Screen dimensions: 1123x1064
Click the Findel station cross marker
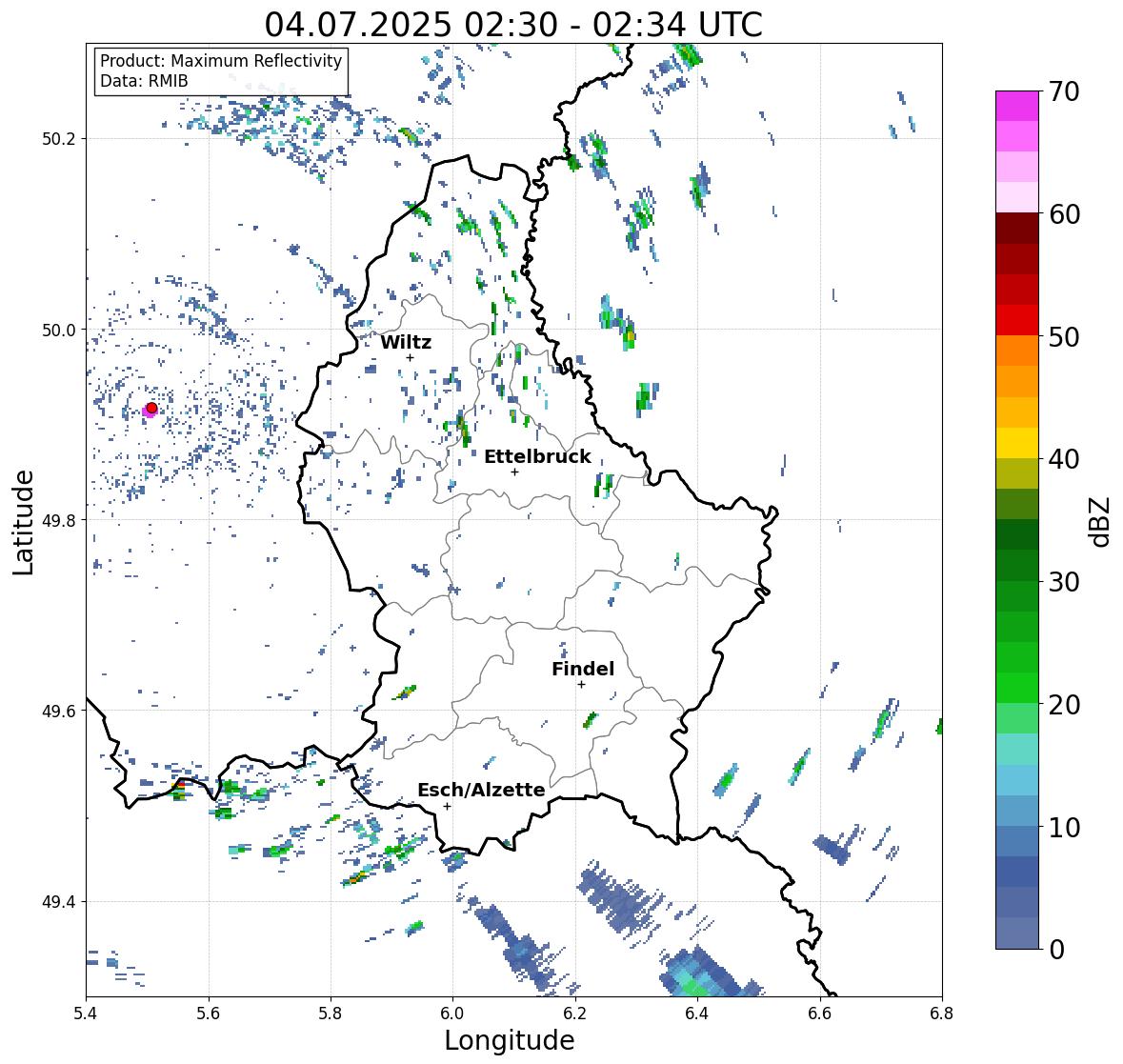click(x=581, y=685)
